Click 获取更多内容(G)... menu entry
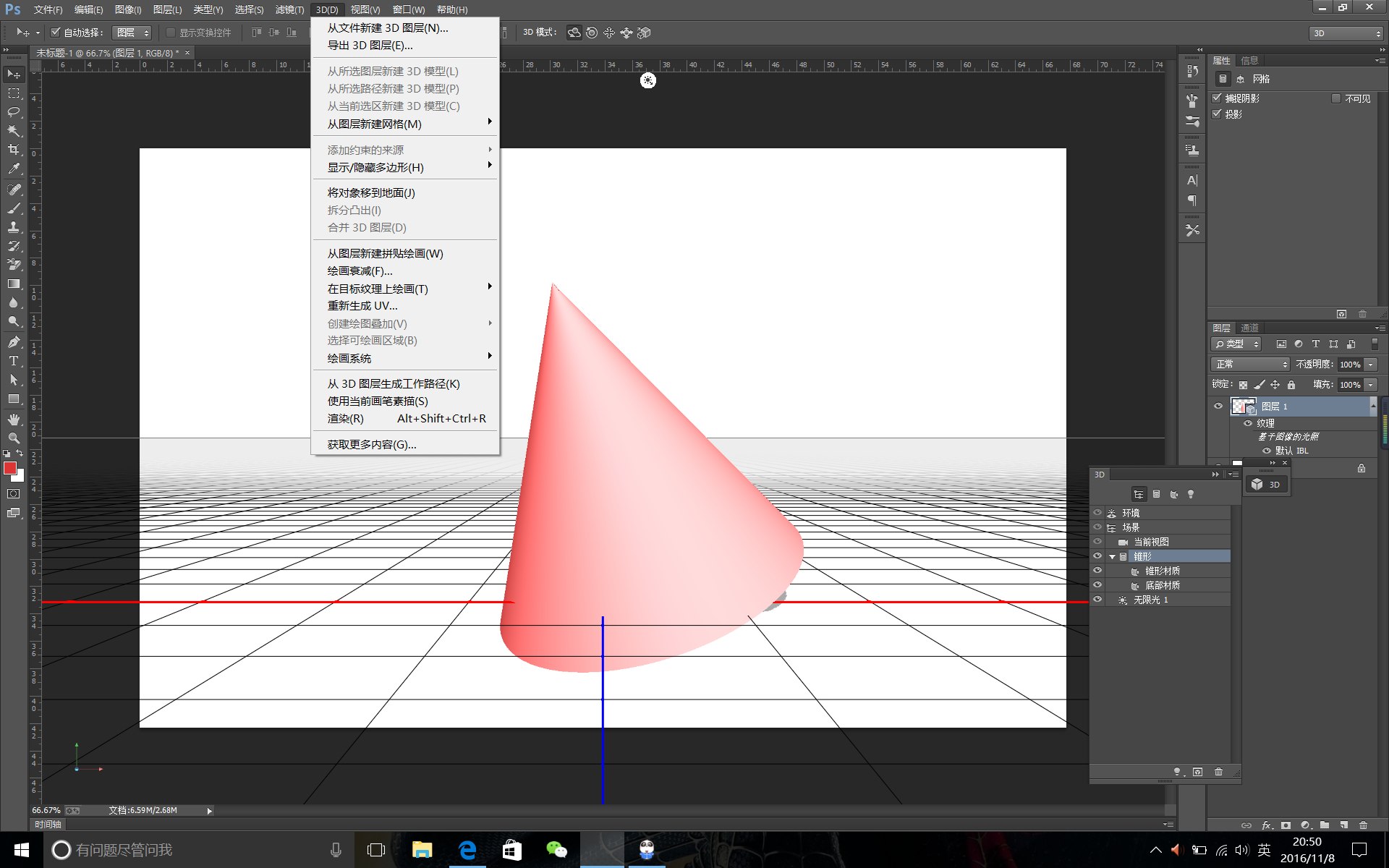 (372, 444)
